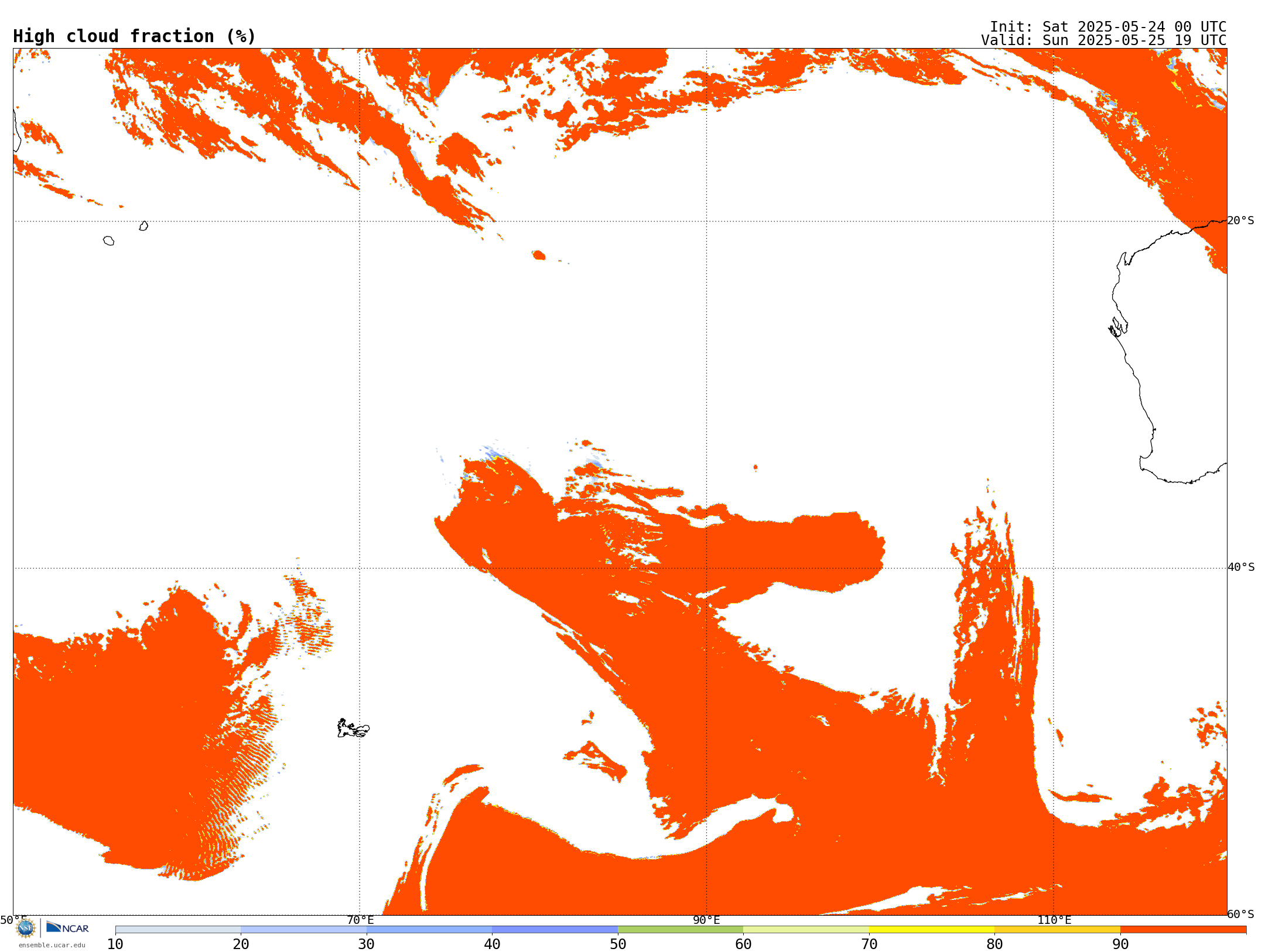1265x952 pixels.
Task: Click the 40°S latitude label
Action: [x=1241, y=567]
